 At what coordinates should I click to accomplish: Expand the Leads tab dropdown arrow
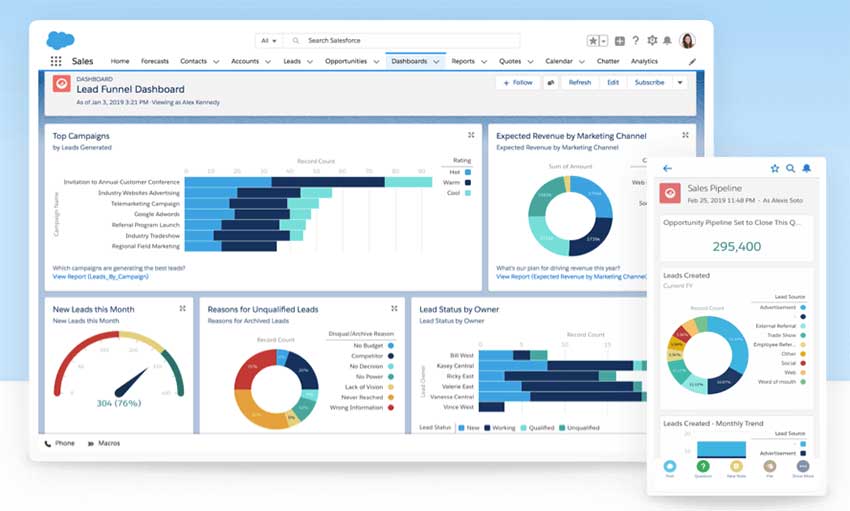pyautogui.click(x=310, y=62)
